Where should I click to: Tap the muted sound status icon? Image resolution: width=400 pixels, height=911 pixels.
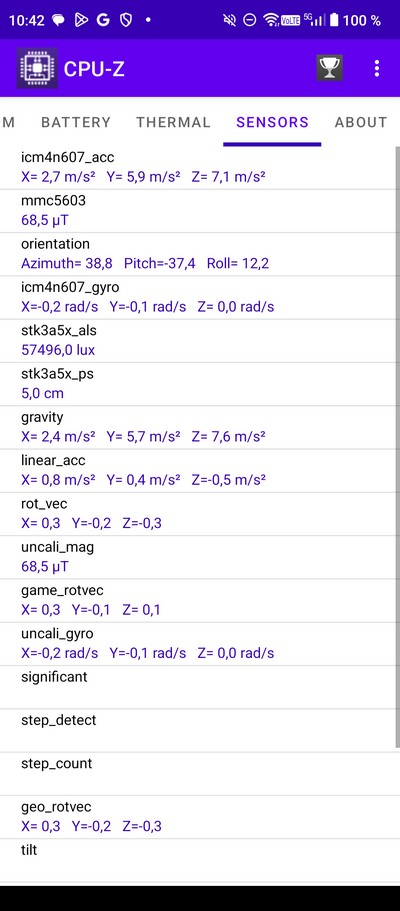[230, 20]
